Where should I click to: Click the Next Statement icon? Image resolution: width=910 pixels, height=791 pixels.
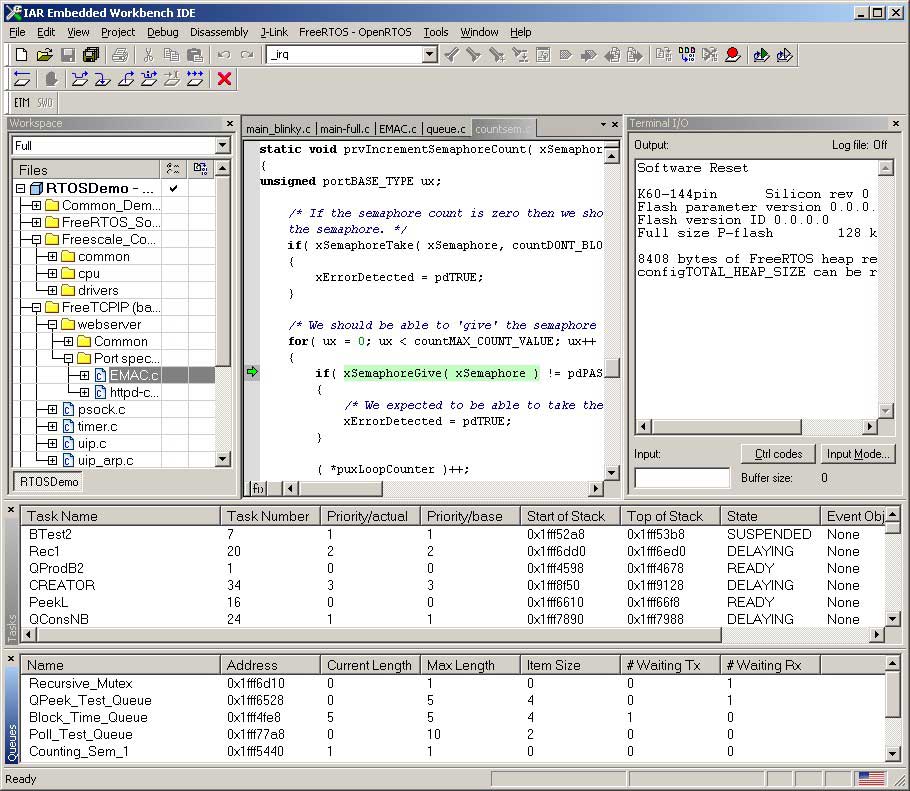[149, 79]
